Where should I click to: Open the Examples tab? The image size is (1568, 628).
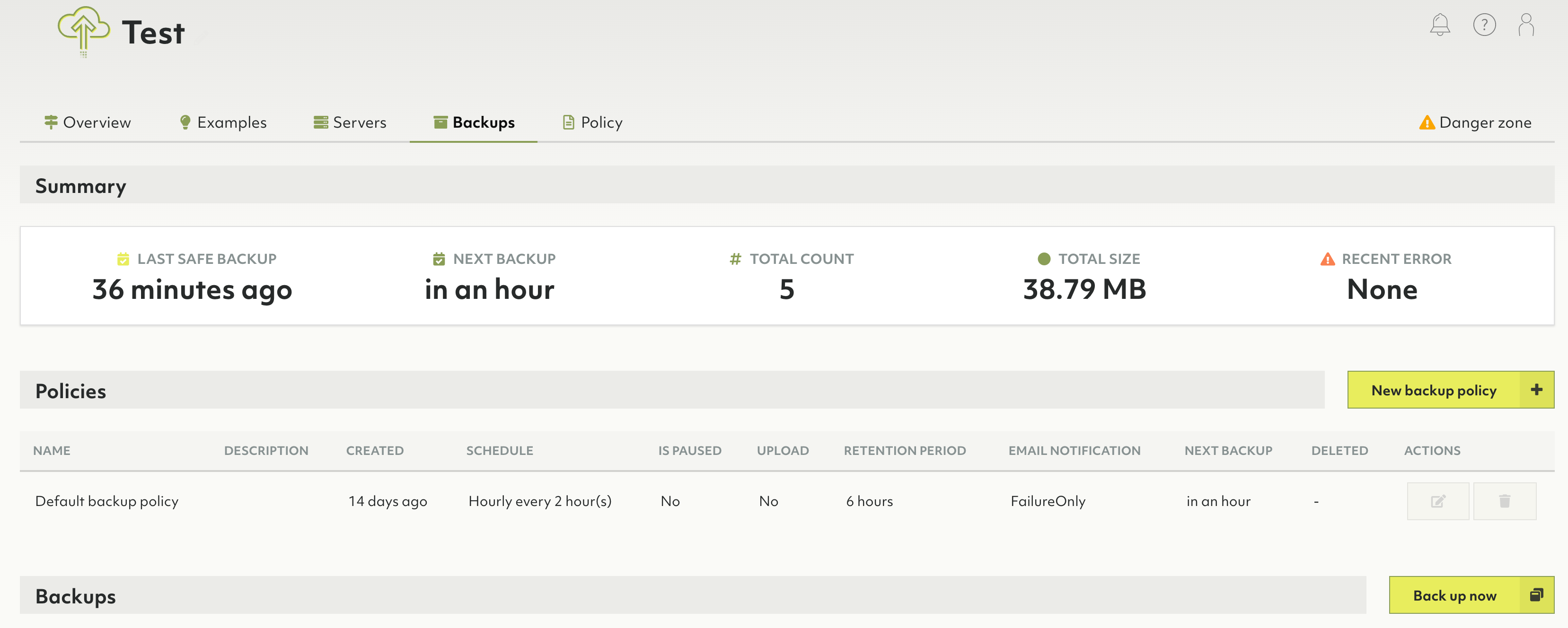pyautogui.click(x=223, y=123)
